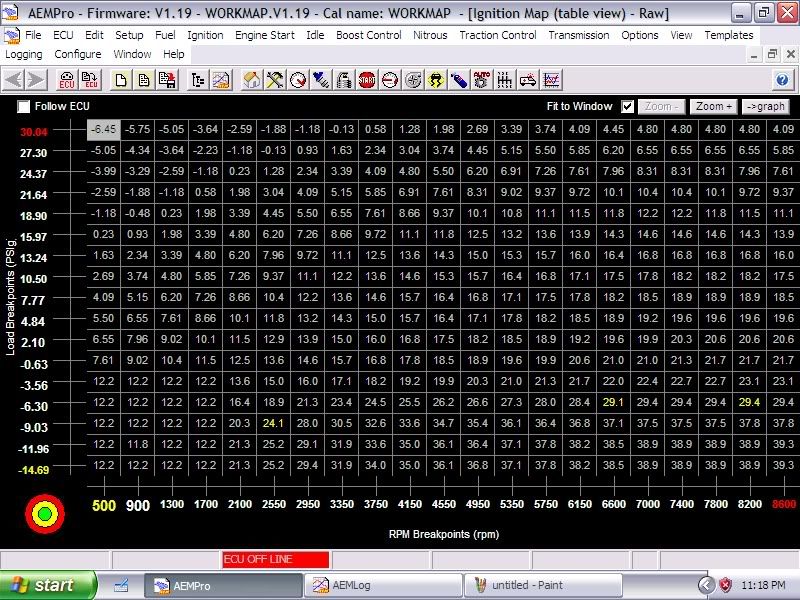The width and height of the screenshot is (800, 600).
Task: Click the red circle idle icon
Action: [x=390, y=80]
